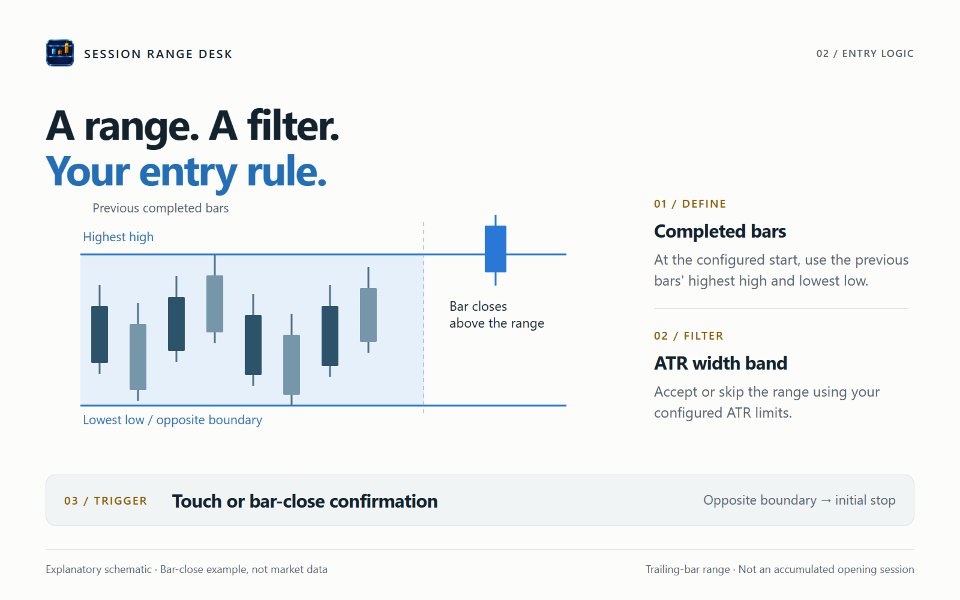Click the tallest light candle touching Highest high
Viewport: 960px width, 600px height.
pyautogui.click(x=214, y=299)
